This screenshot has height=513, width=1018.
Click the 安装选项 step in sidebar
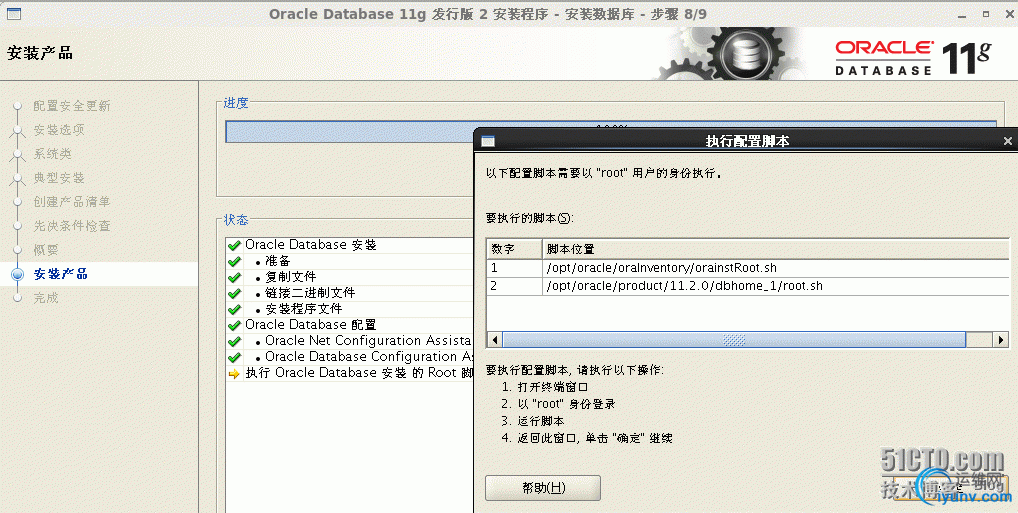[59, 130]
